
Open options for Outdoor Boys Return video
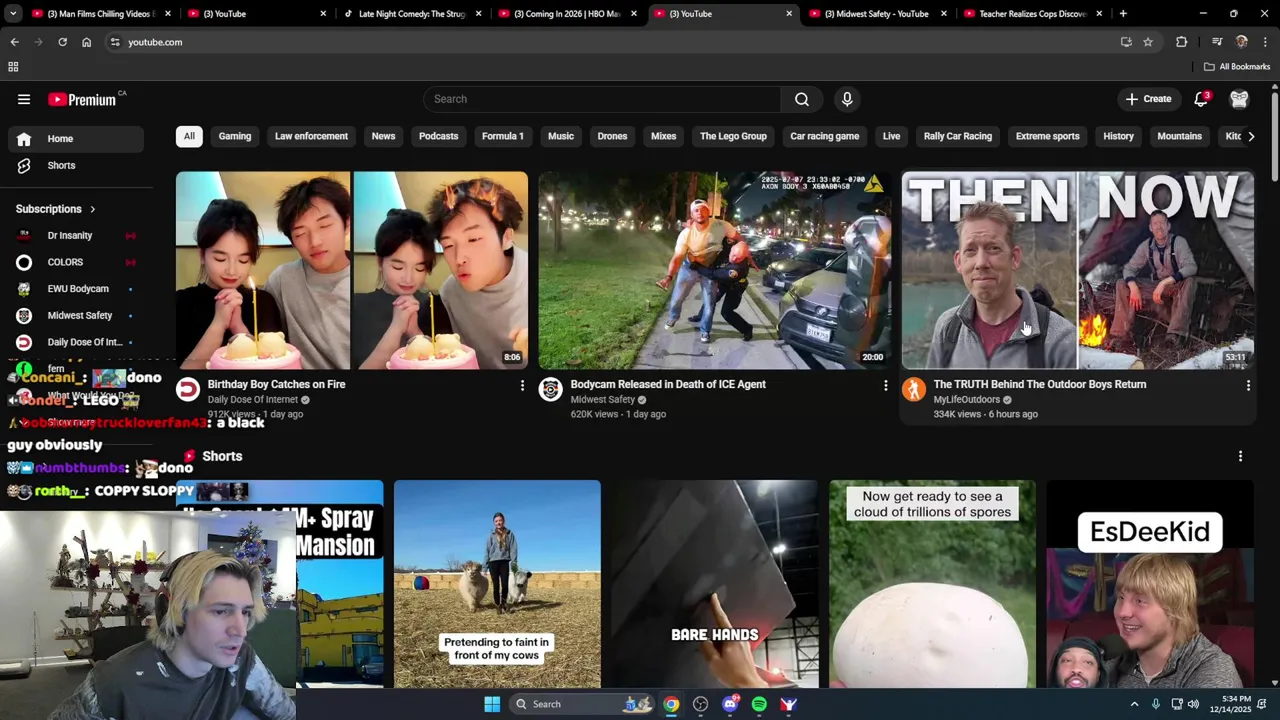pyautogui.click(x=1248, y=385)
